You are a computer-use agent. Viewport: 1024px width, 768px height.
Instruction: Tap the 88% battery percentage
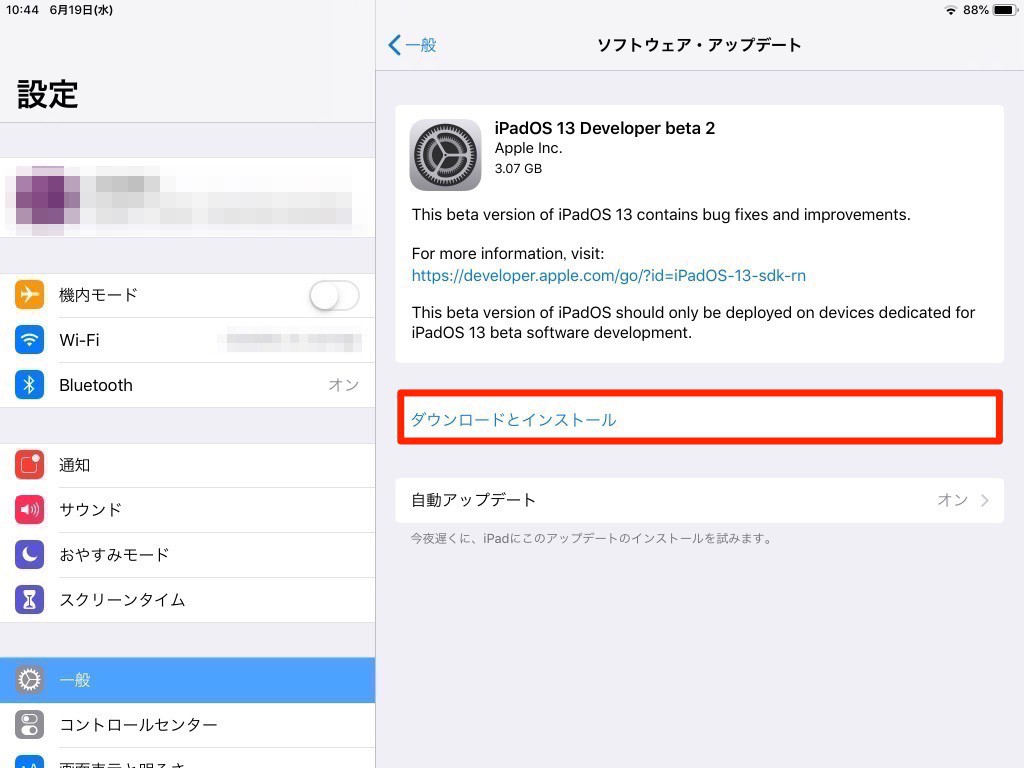(x=976, y=10)
